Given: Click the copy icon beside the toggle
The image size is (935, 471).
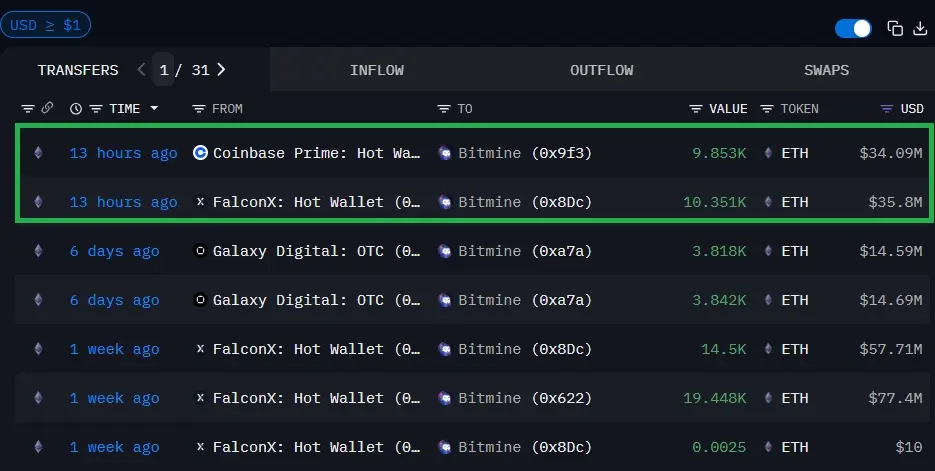Looking at the screenshot, I should (x=895, y=28).
